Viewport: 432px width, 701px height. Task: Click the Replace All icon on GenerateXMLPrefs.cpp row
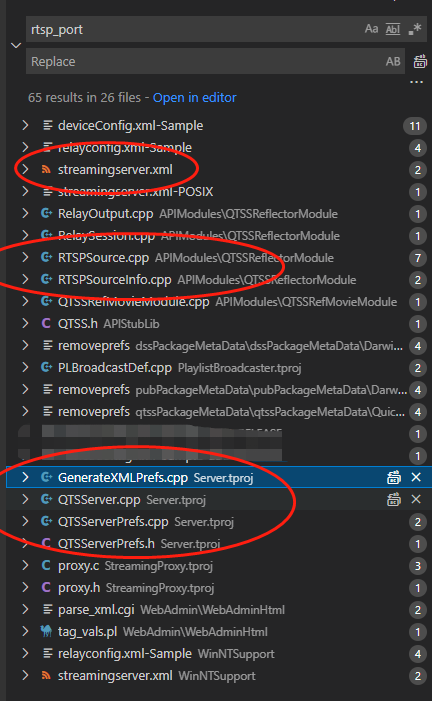[394, 477]
